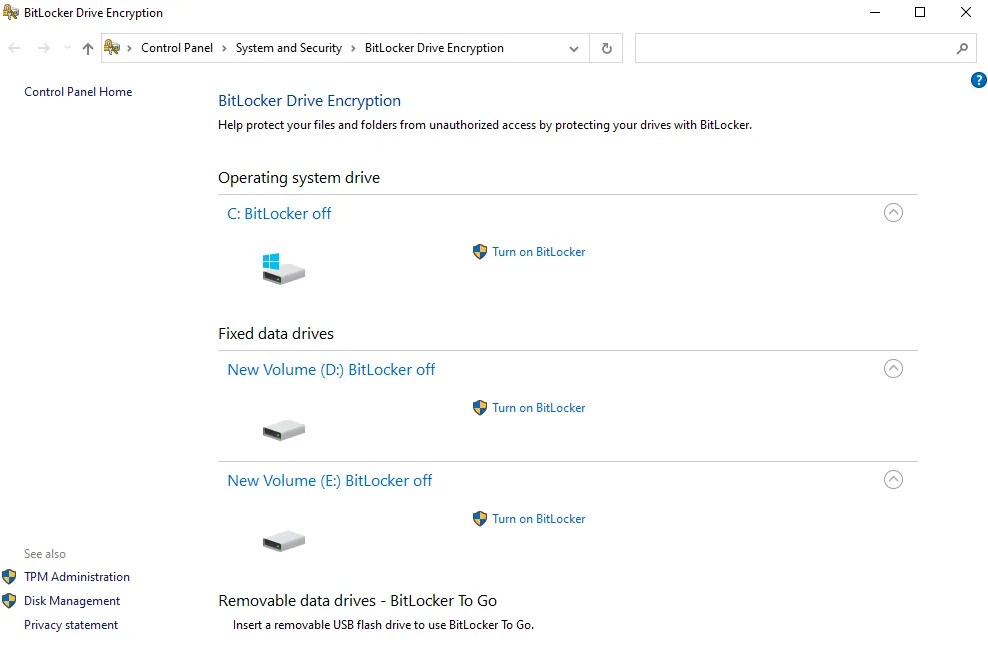Screen dimensions: 988x650
Task: Click inside the search box
Action: (x=800, y=47)
